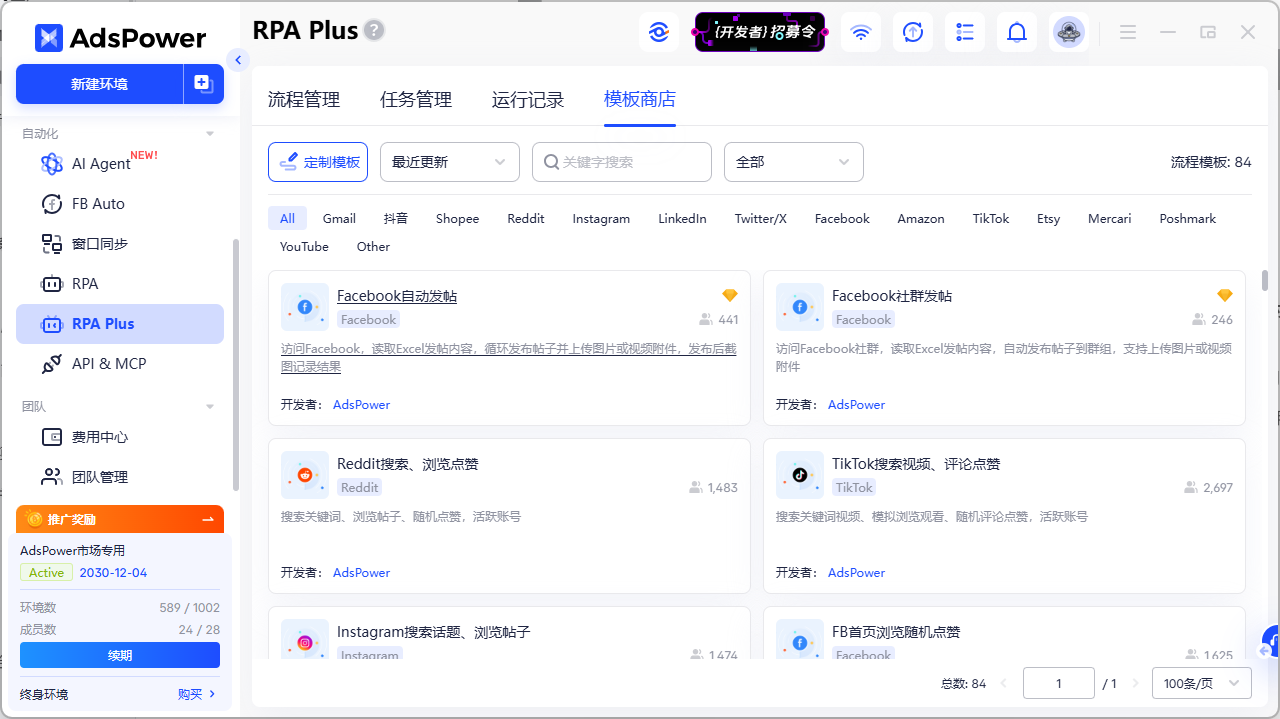
Task: Click the 续期 renew button
Action: point(120,655)
